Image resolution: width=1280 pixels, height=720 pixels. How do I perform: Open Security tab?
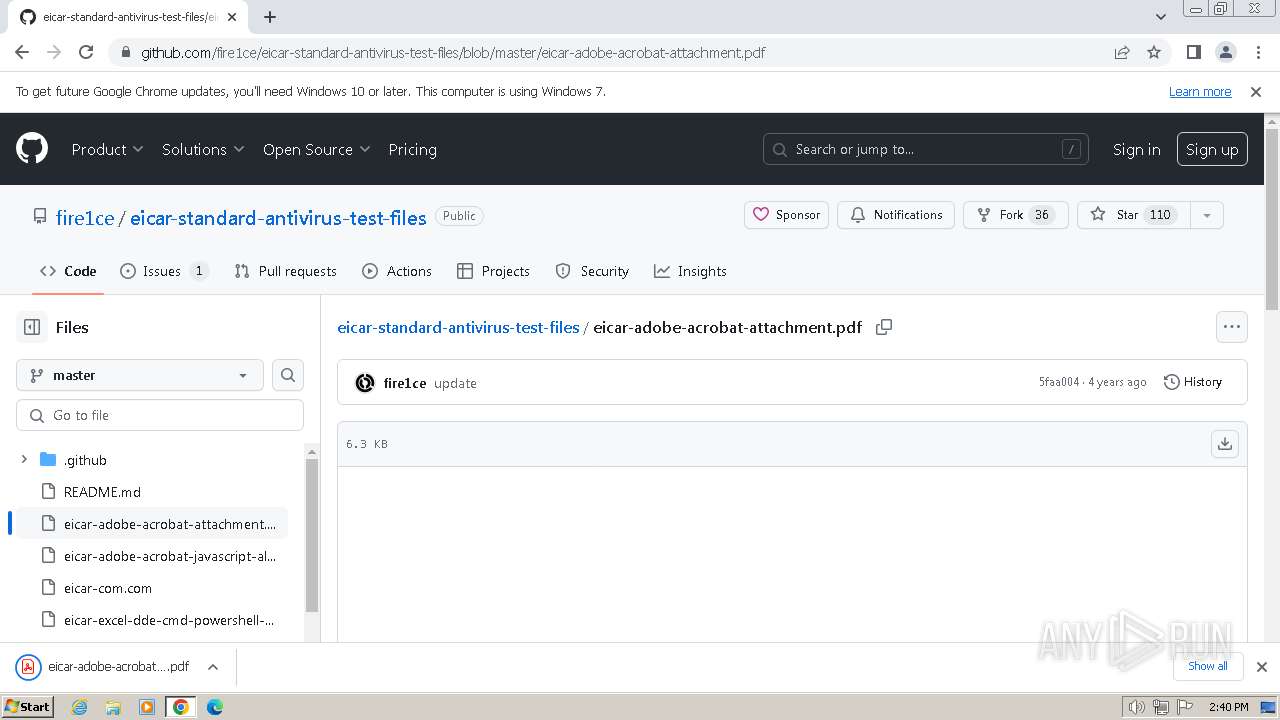click(592, 271)
